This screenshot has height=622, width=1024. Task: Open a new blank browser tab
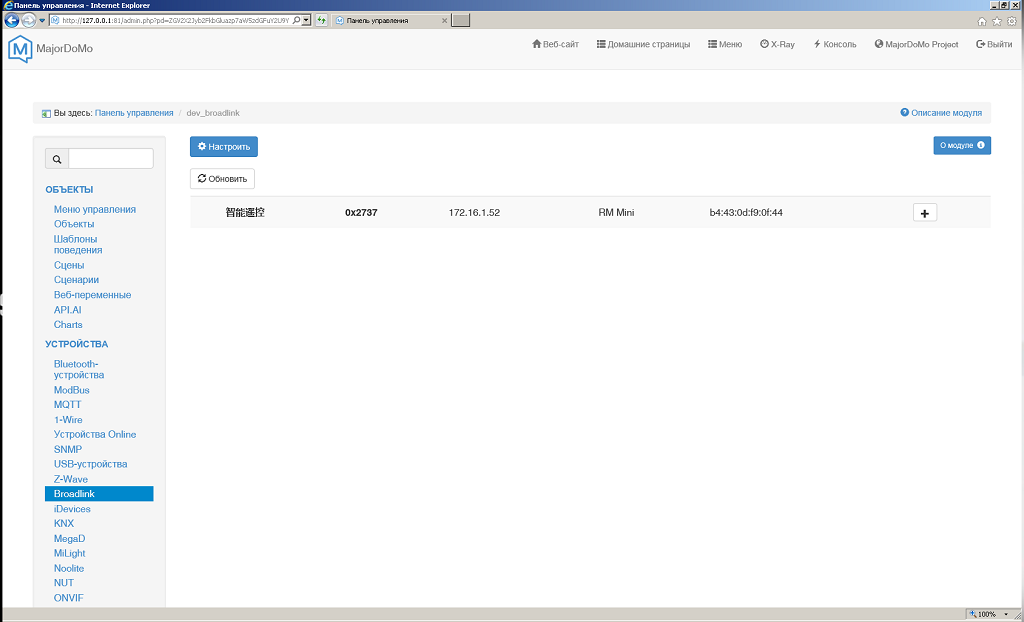(x=461, y=20)
